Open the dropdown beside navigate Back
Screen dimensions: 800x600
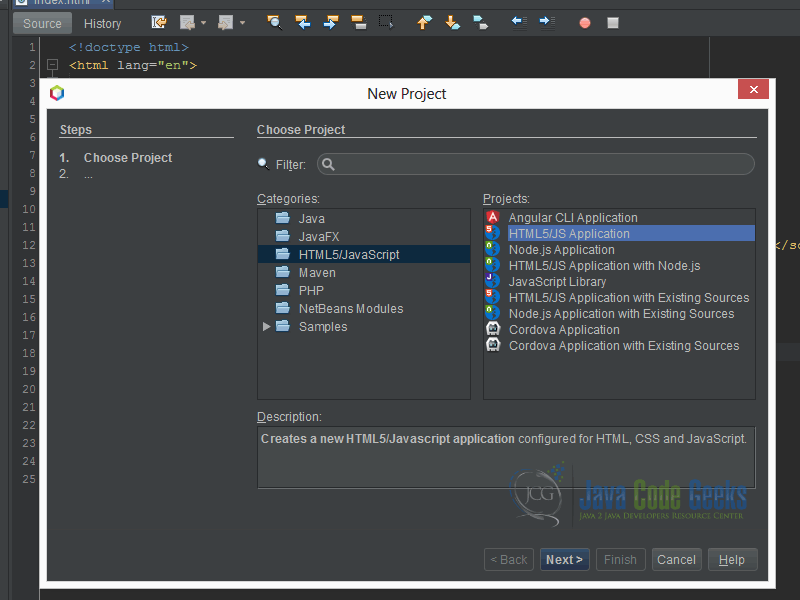pyautogui.click(x=204, y=22)
